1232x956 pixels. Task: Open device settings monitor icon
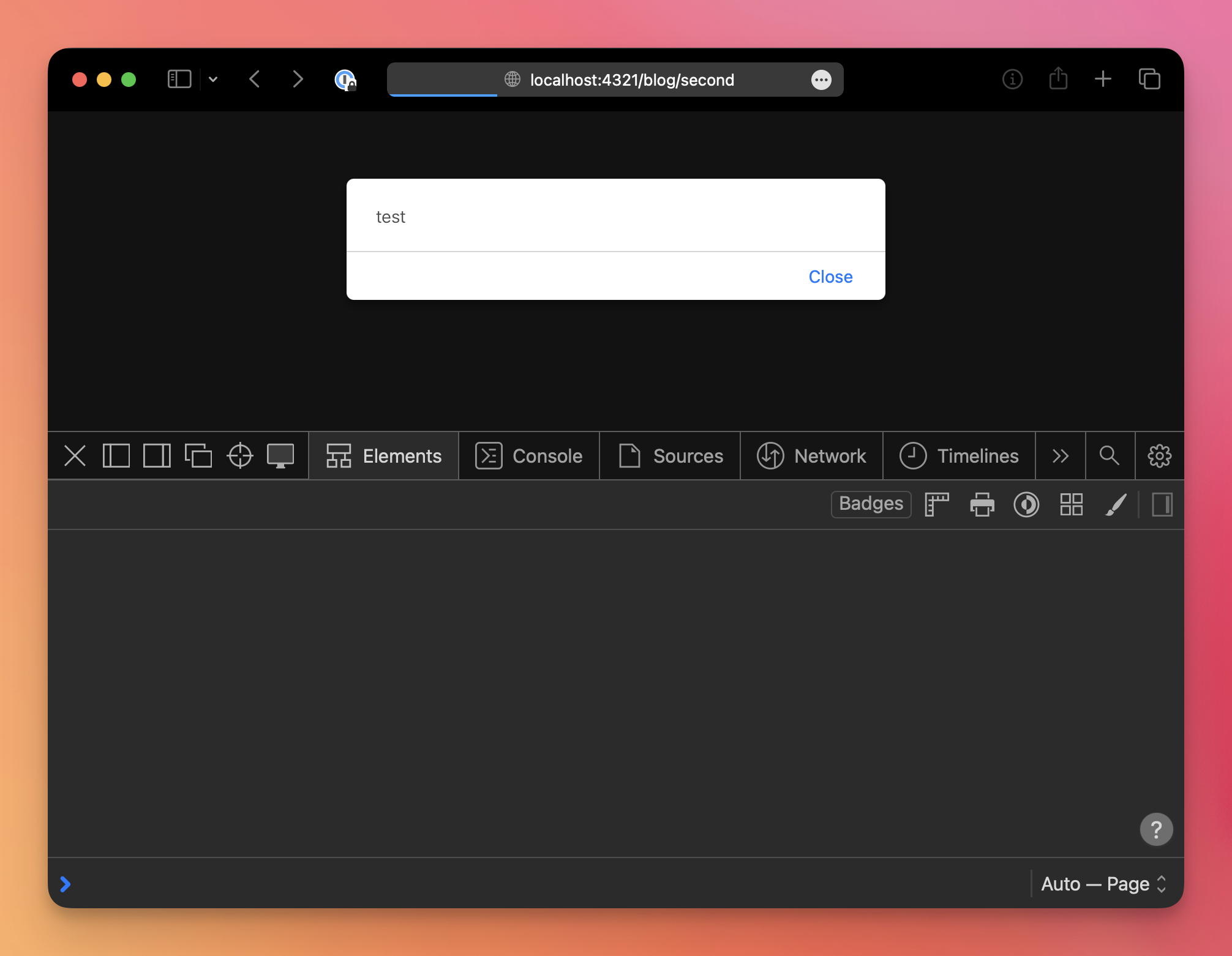click(280, 456)
